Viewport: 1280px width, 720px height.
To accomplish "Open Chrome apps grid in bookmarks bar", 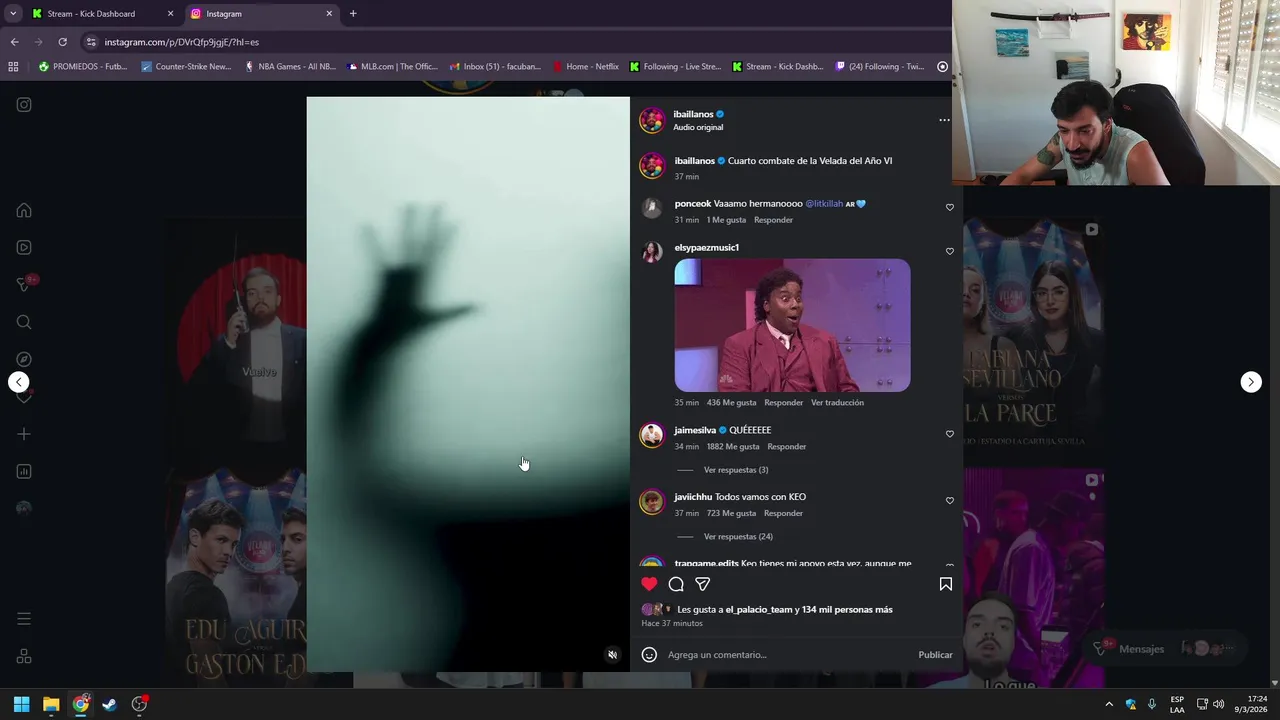I will pyautogui.click(x=13, y=67).
